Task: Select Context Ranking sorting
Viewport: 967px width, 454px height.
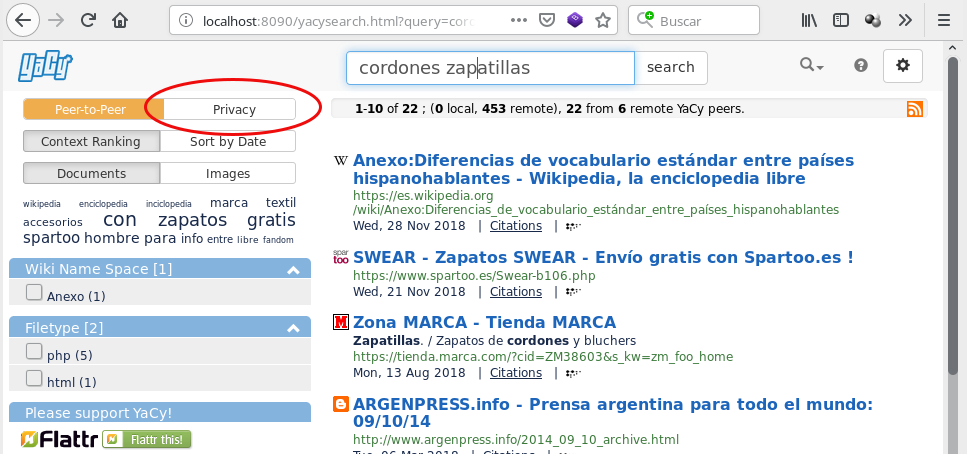Action: click(x=91, y=141)
